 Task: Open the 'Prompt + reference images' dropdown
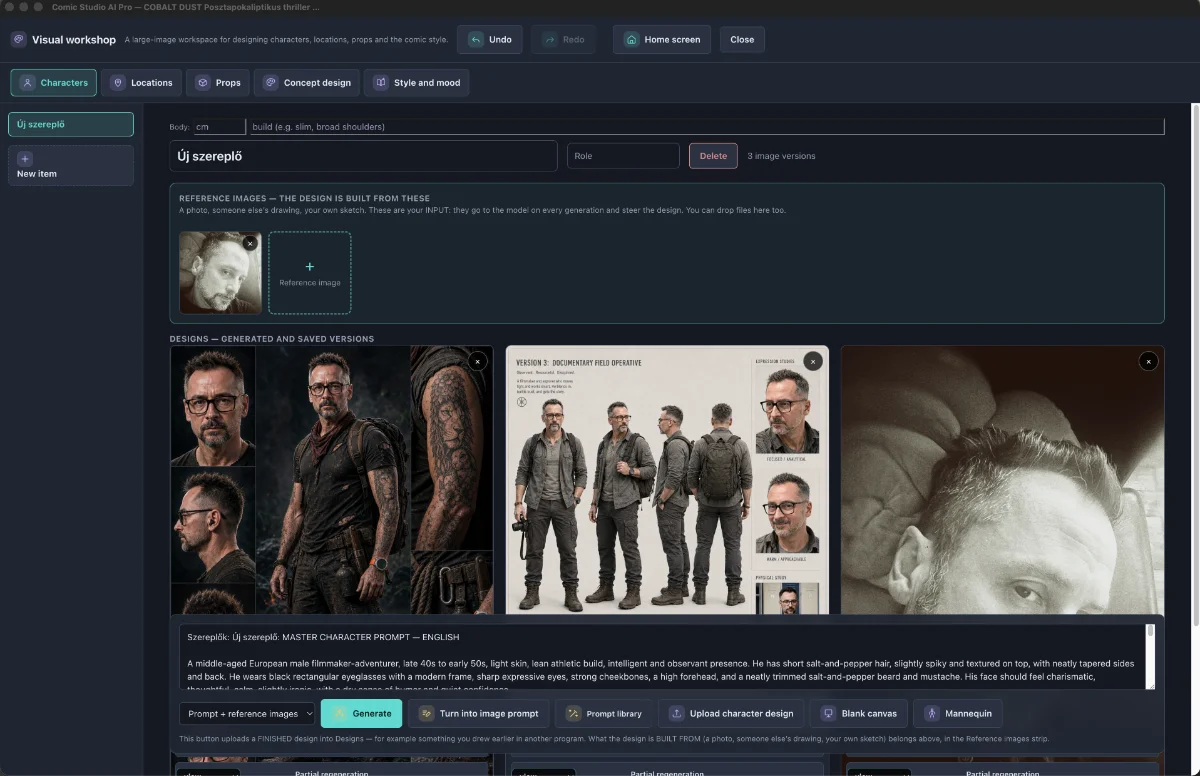tap(247, 714)
